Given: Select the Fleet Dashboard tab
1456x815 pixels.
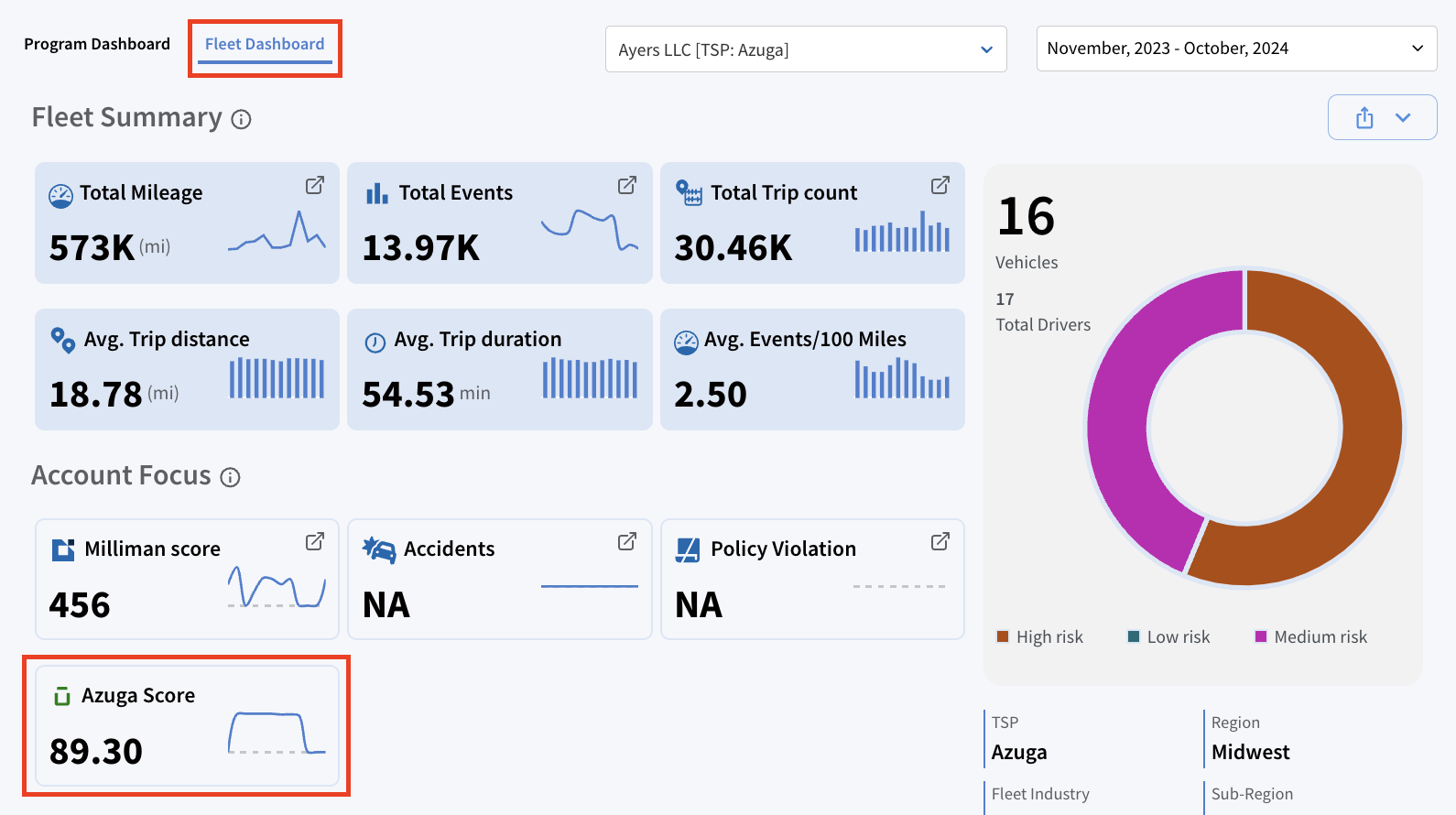Looking at the screenshot, I should pyautogui.click(x=265, y=44).
